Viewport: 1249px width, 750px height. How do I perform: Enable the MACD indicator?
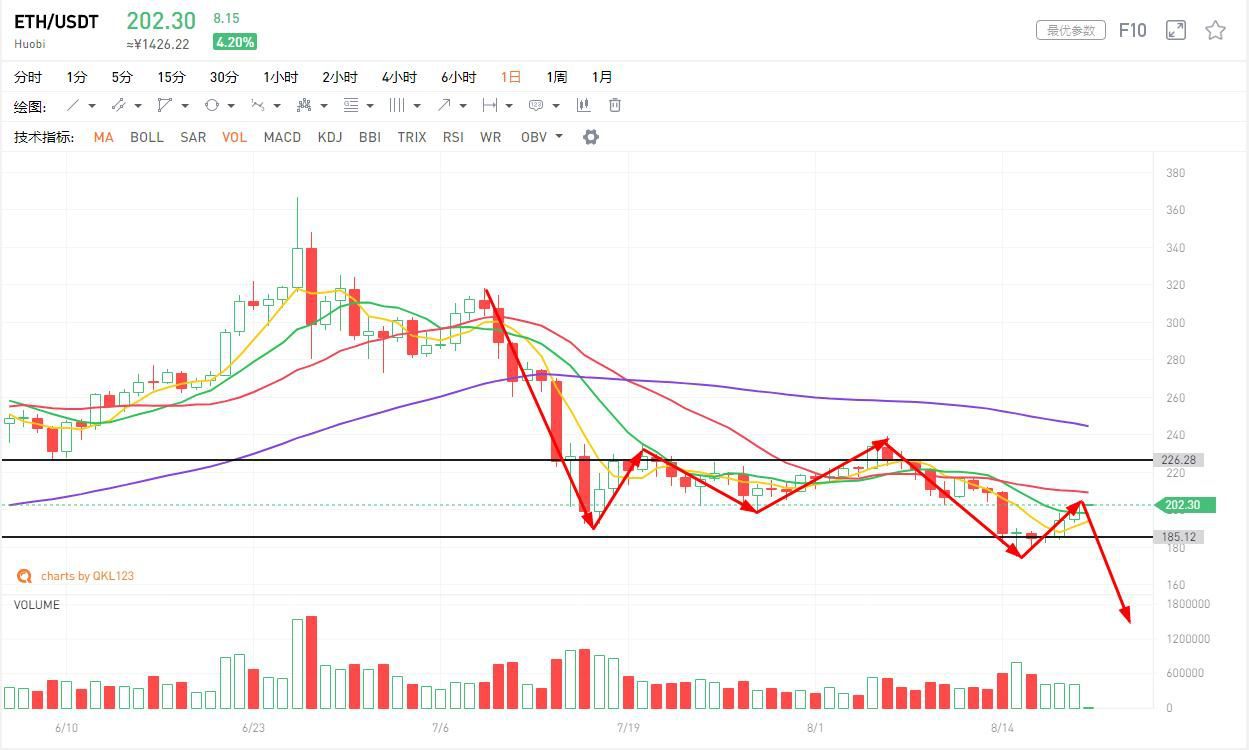tap(282, 137)
